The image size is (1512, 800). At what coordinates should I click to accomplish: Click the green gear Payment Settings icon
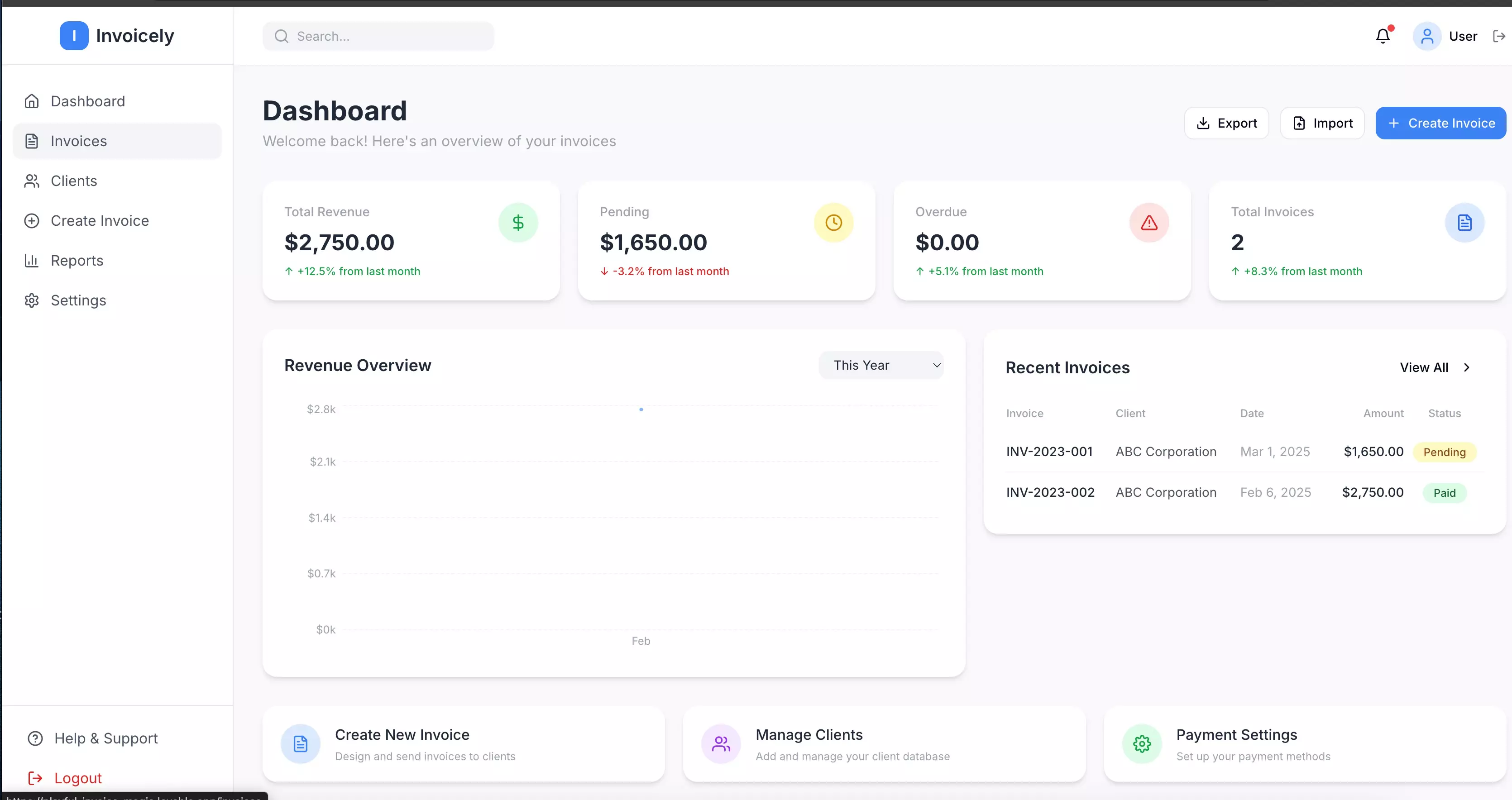pos(1142,744)
